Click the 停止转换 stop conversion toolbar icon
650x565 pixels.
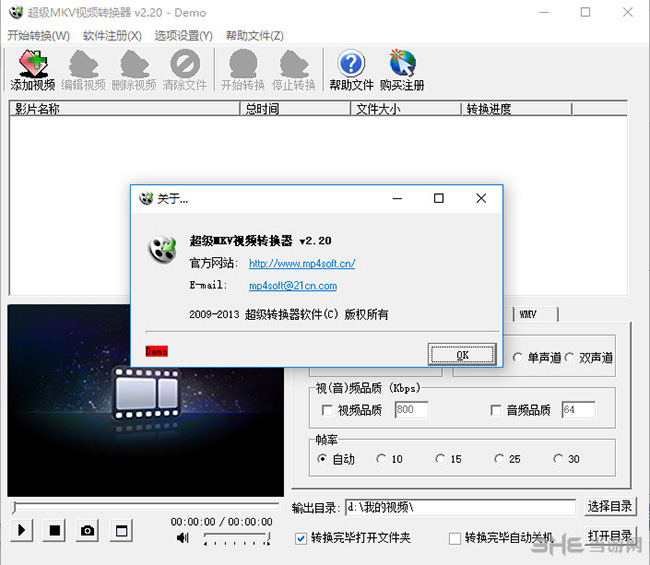(294, 70)
